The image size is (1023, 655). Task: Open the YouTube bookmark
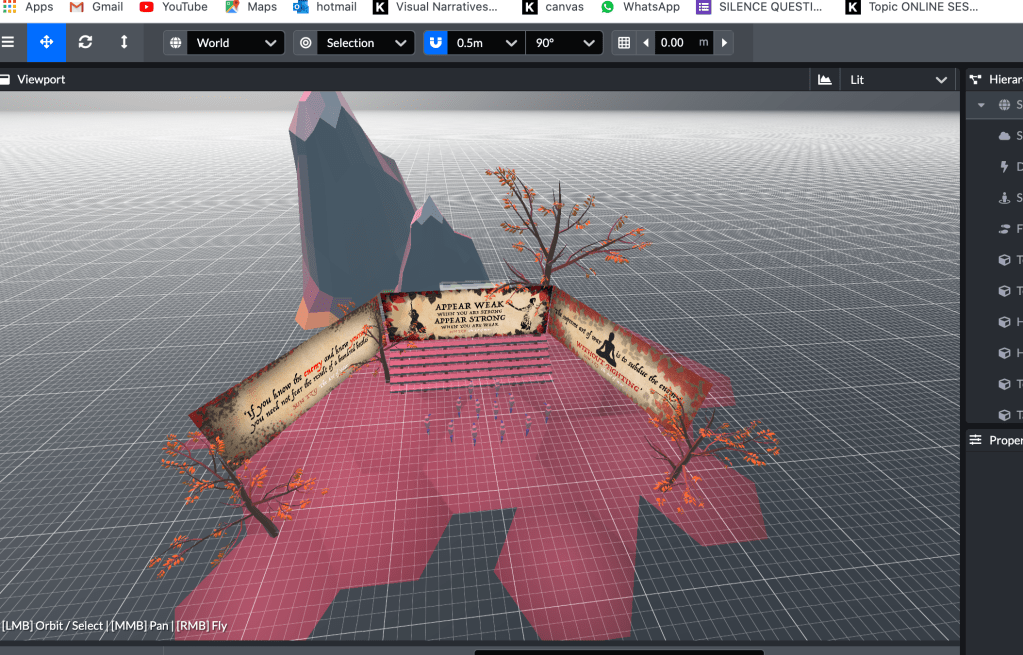[174, 7]
